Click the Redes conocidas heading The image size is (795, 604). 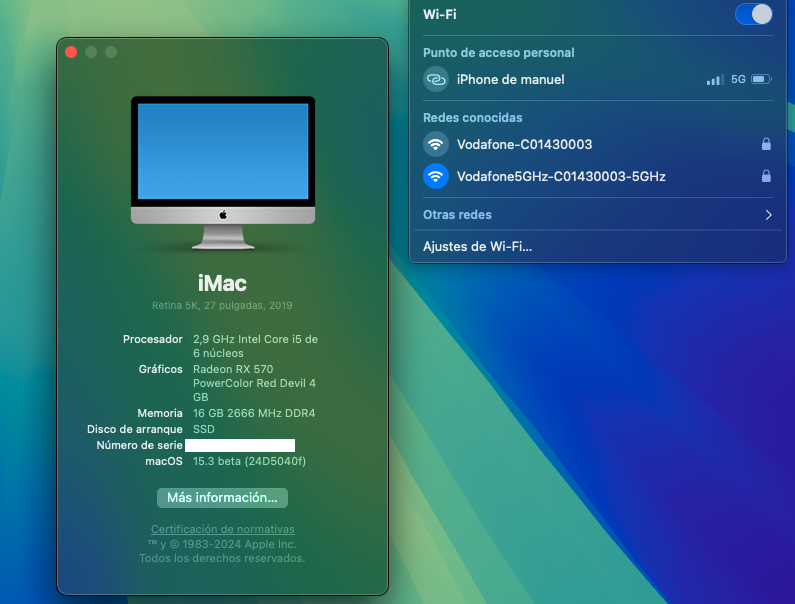(473, 118)
